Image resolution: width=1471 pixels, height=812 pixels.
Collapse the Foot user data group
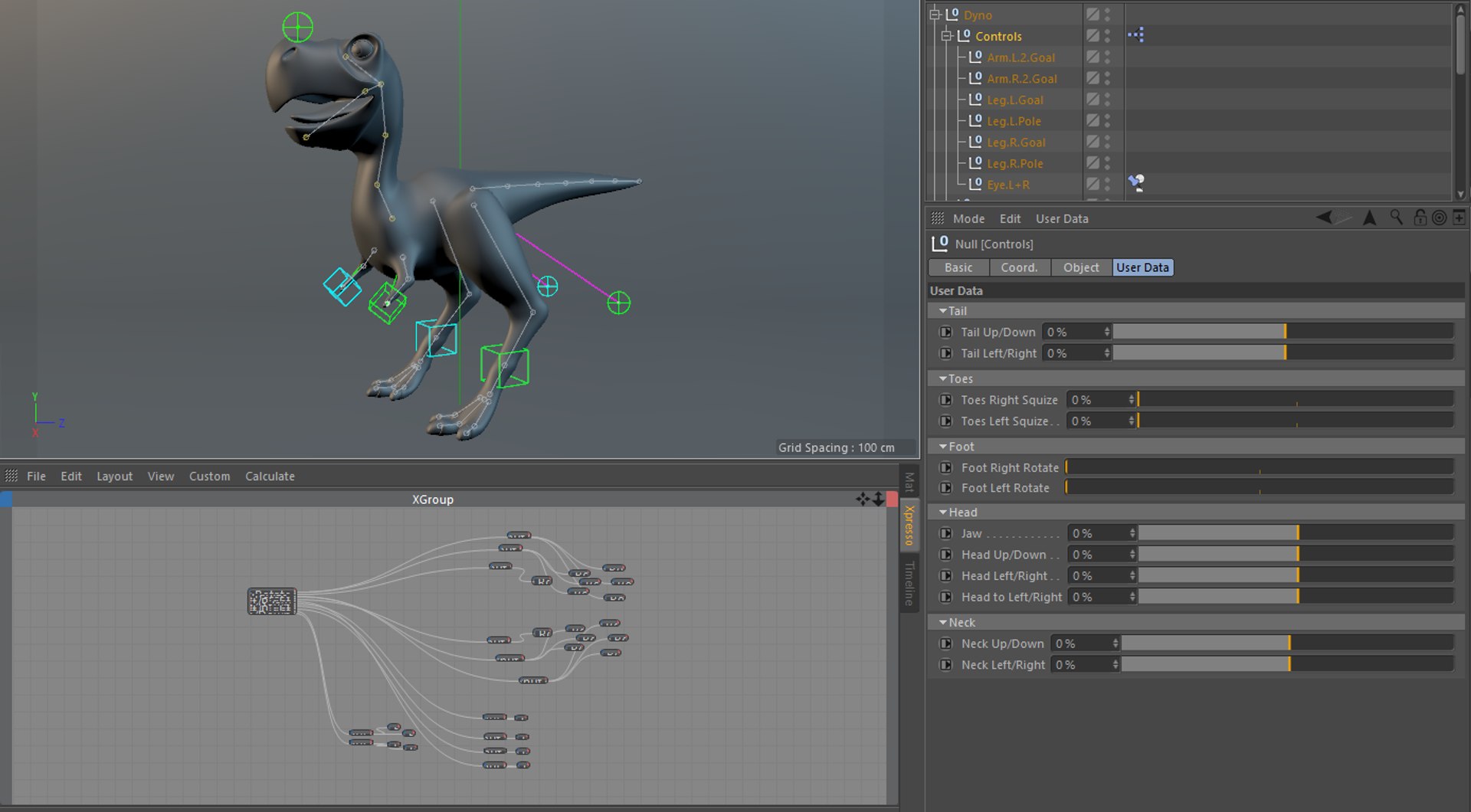(942, 446)
